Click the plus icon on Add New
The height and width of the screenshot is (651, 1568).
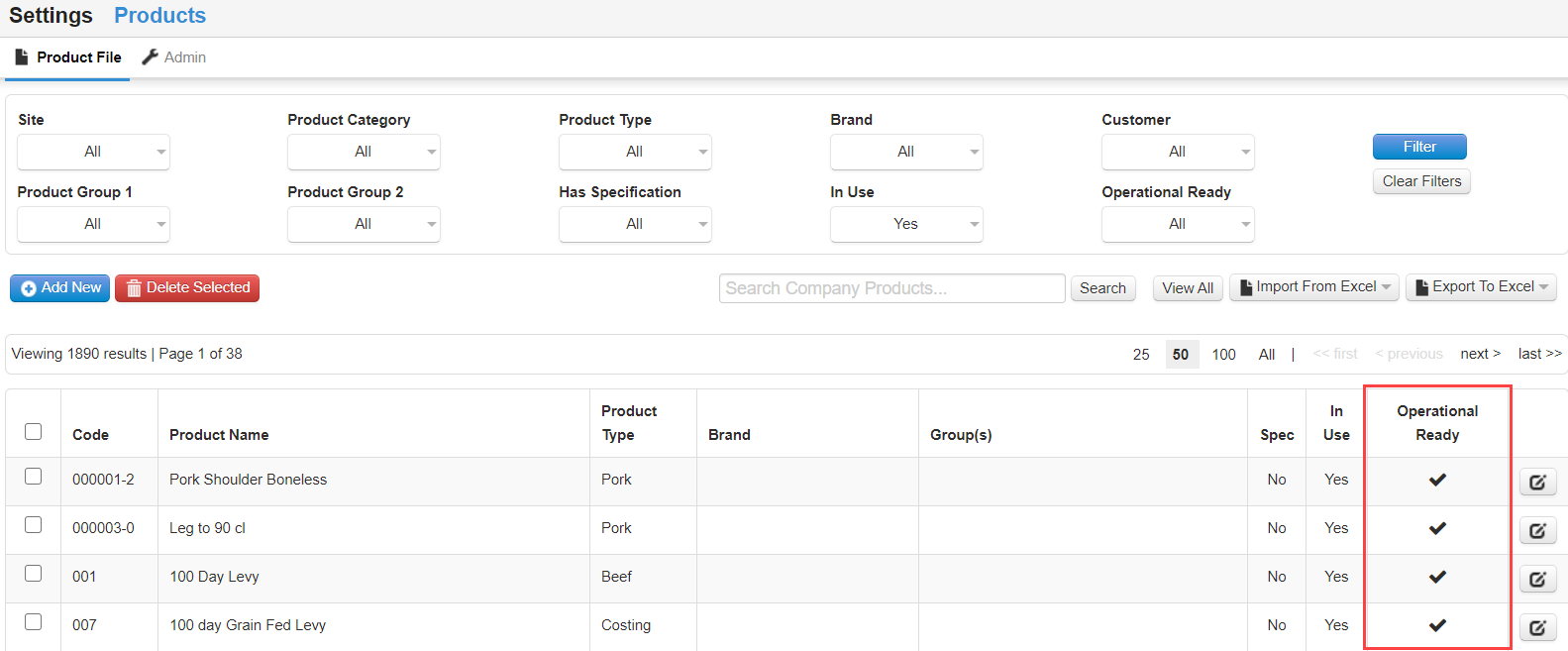pos(29,288)
